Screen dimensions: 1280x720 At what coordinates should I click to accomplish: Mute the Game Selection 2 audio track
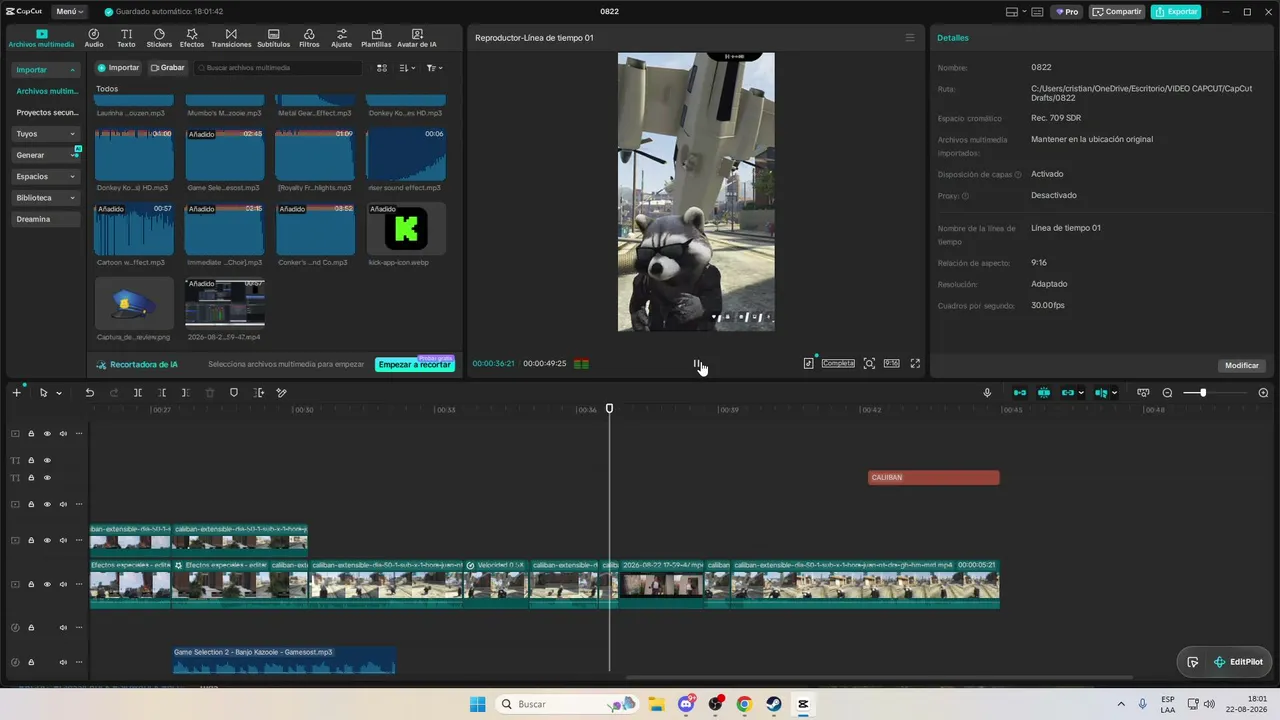(63, 662)
